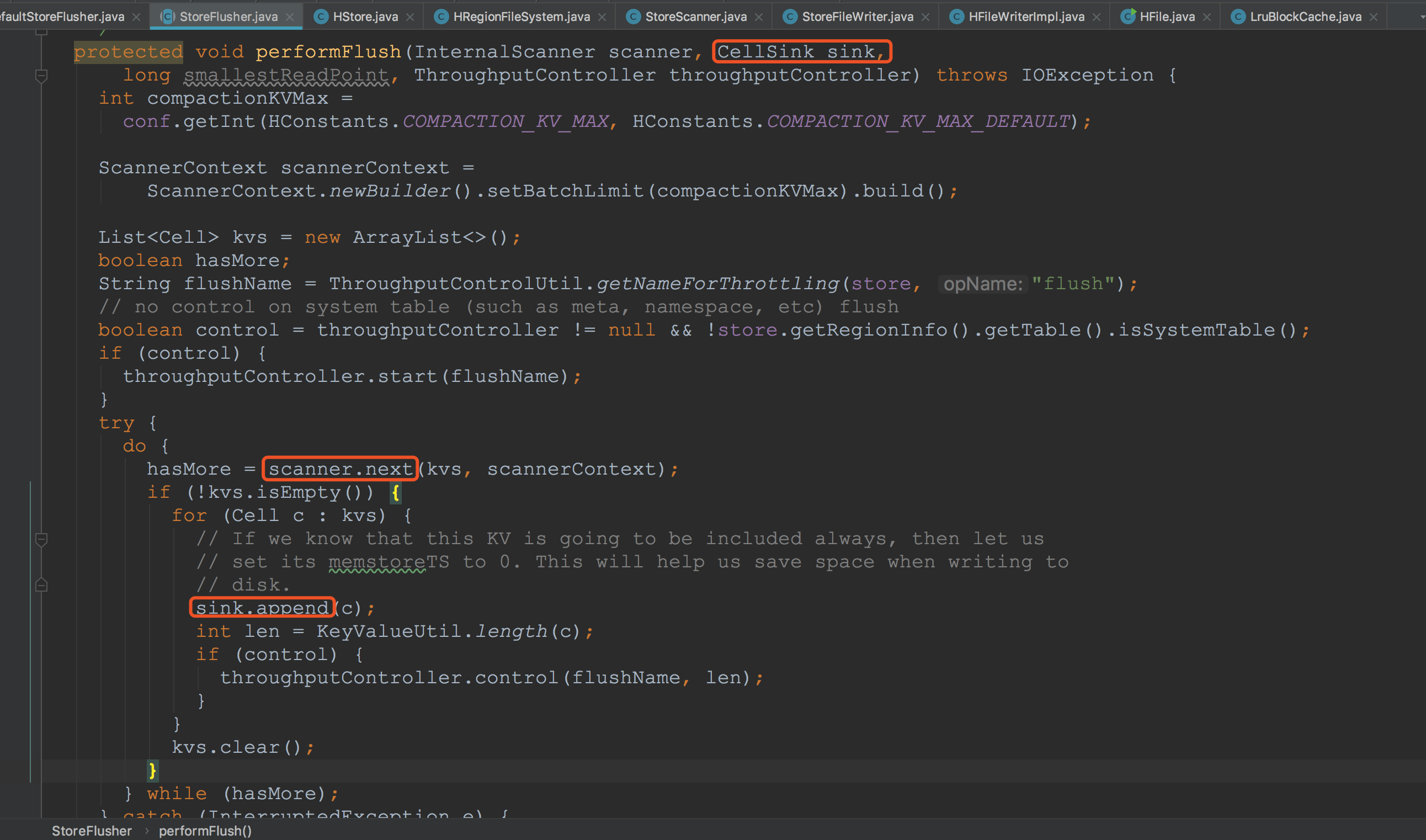
Task: Click the class icon on HFile.java tab
Action: 1128,17
